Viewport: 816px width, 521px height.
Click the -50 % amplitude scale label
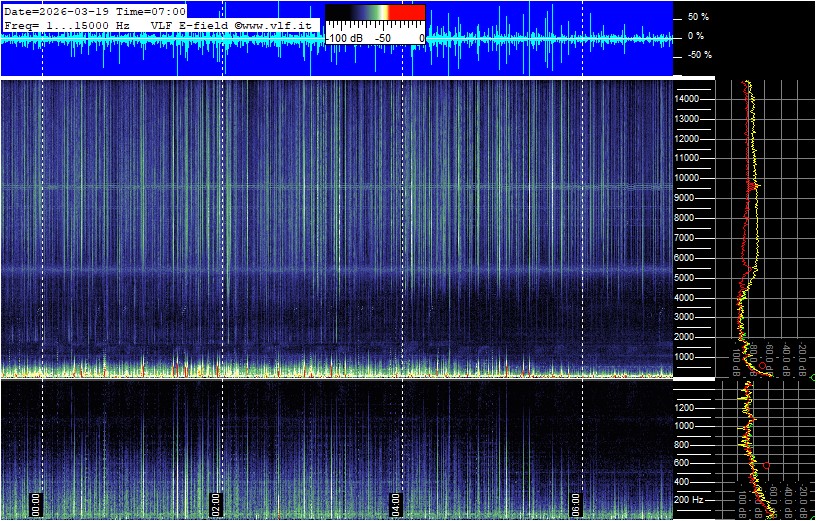pyautogui.click(x=699, y=55)
